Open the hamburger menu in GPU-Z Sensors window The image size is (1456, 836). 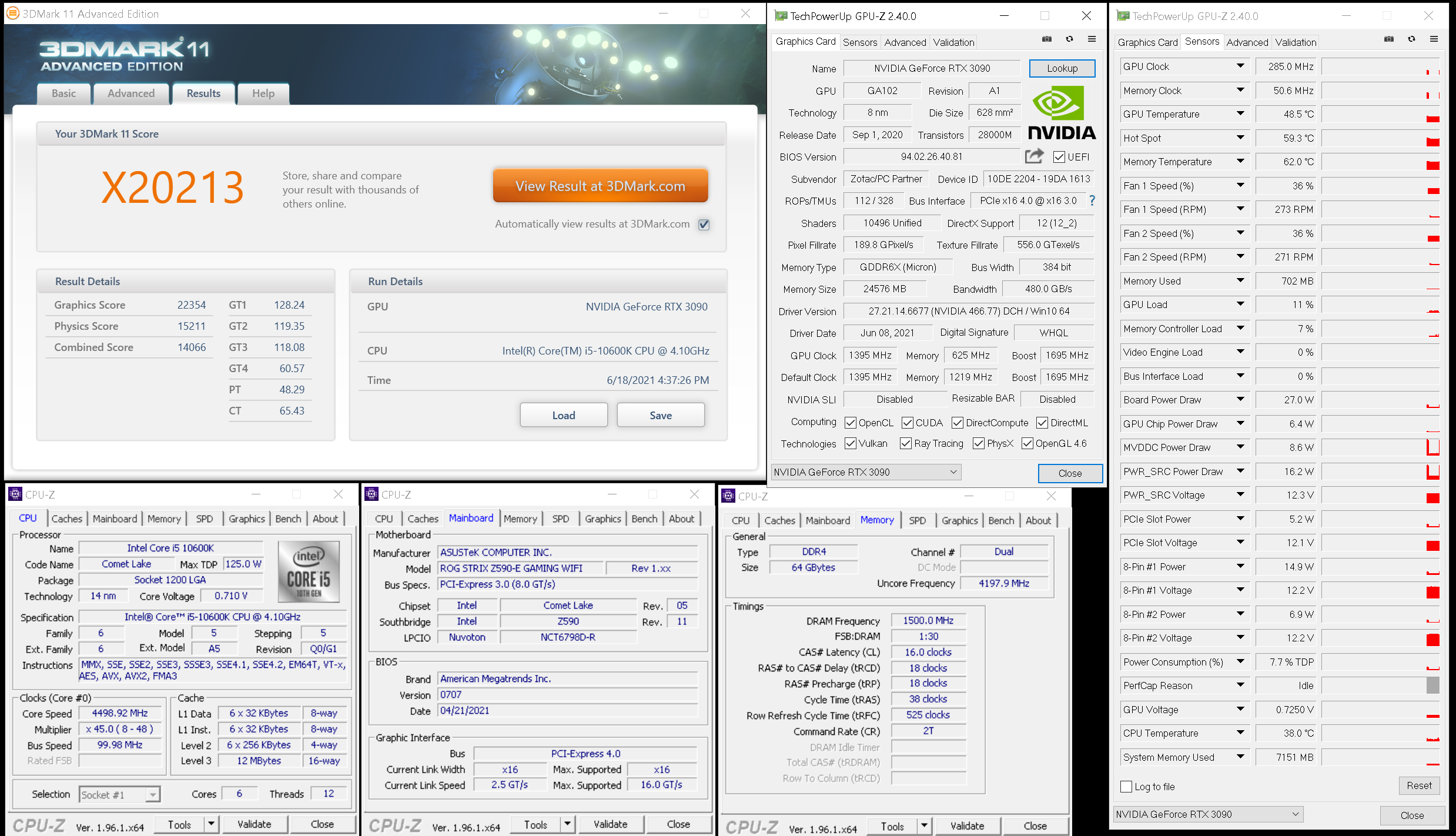click(x=1434, y=39)
